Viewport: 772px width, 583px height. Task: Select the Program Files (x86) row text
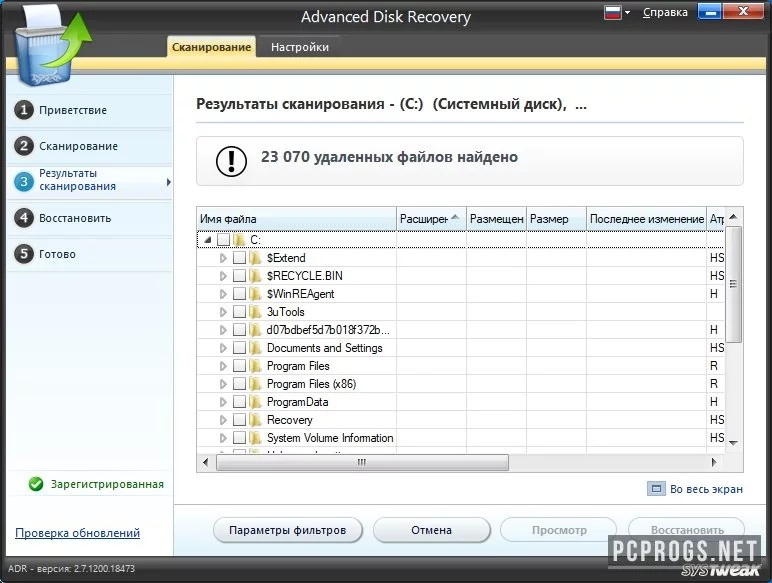(x=311, y=384)
